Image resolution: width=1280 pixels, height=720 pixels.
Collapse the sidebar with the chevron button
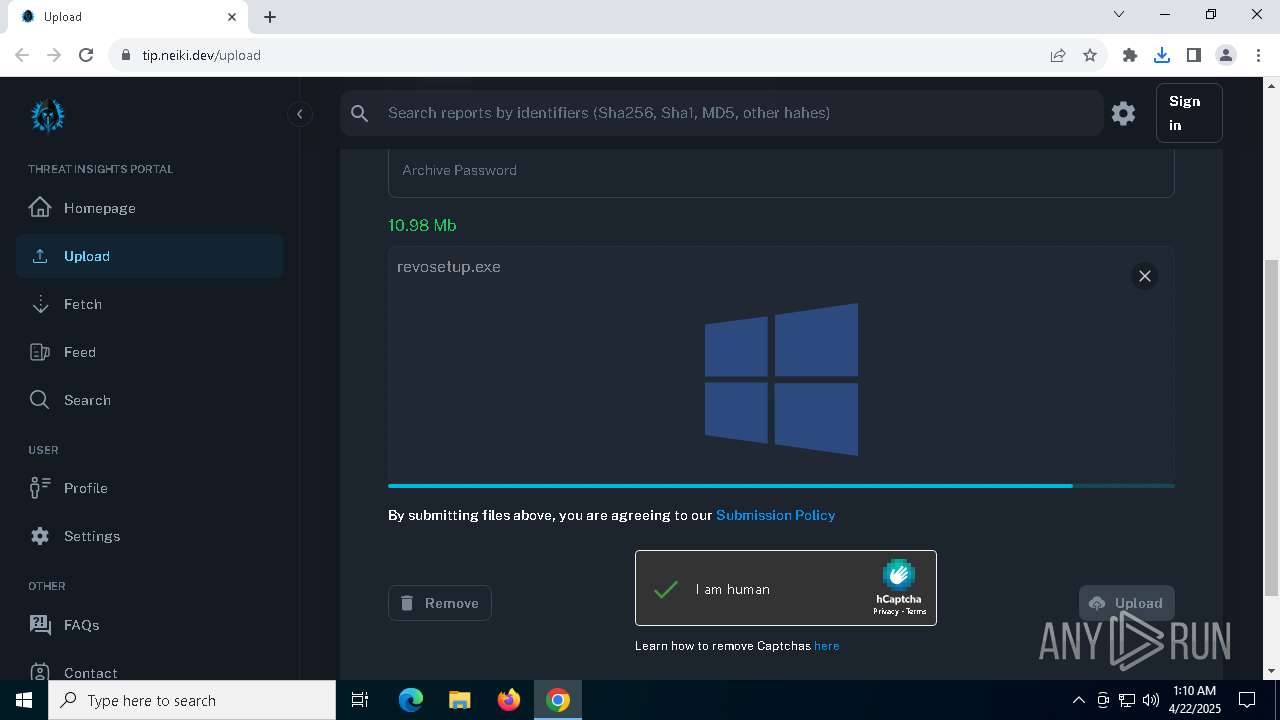tap(299, 114)
